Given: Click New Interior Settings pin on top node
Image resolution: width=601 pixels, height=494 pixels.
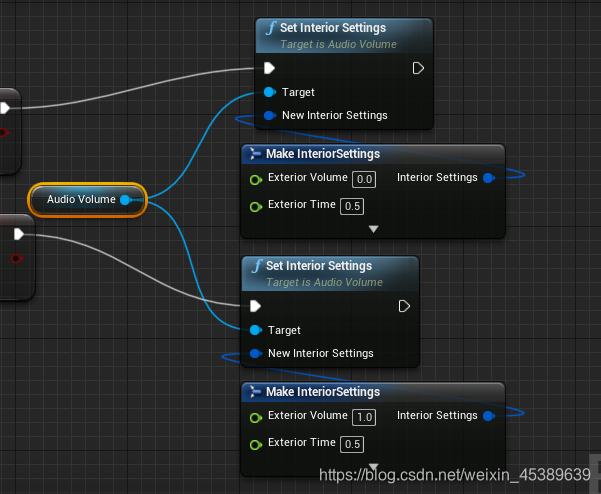Looking at the screenshot, I should pos(270,115).
